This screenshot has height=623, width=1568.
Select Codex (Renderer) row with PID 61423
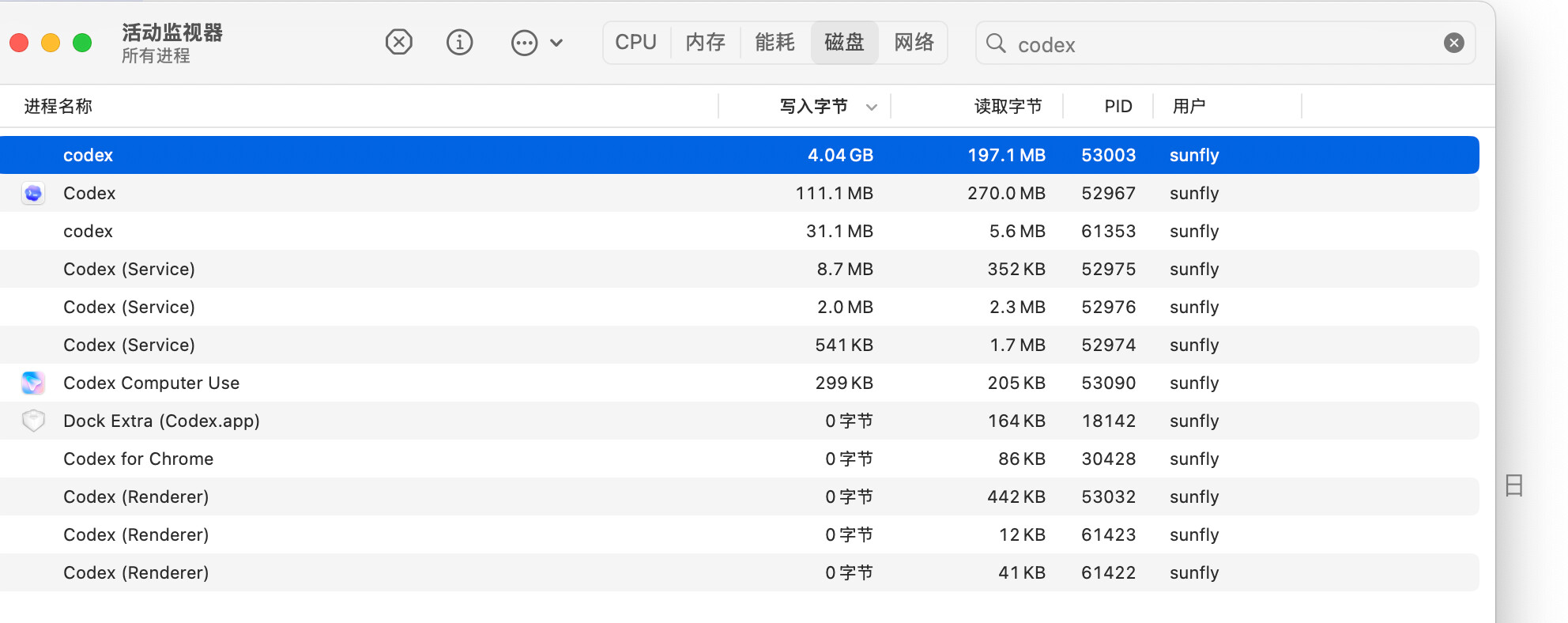coord(739,534)
